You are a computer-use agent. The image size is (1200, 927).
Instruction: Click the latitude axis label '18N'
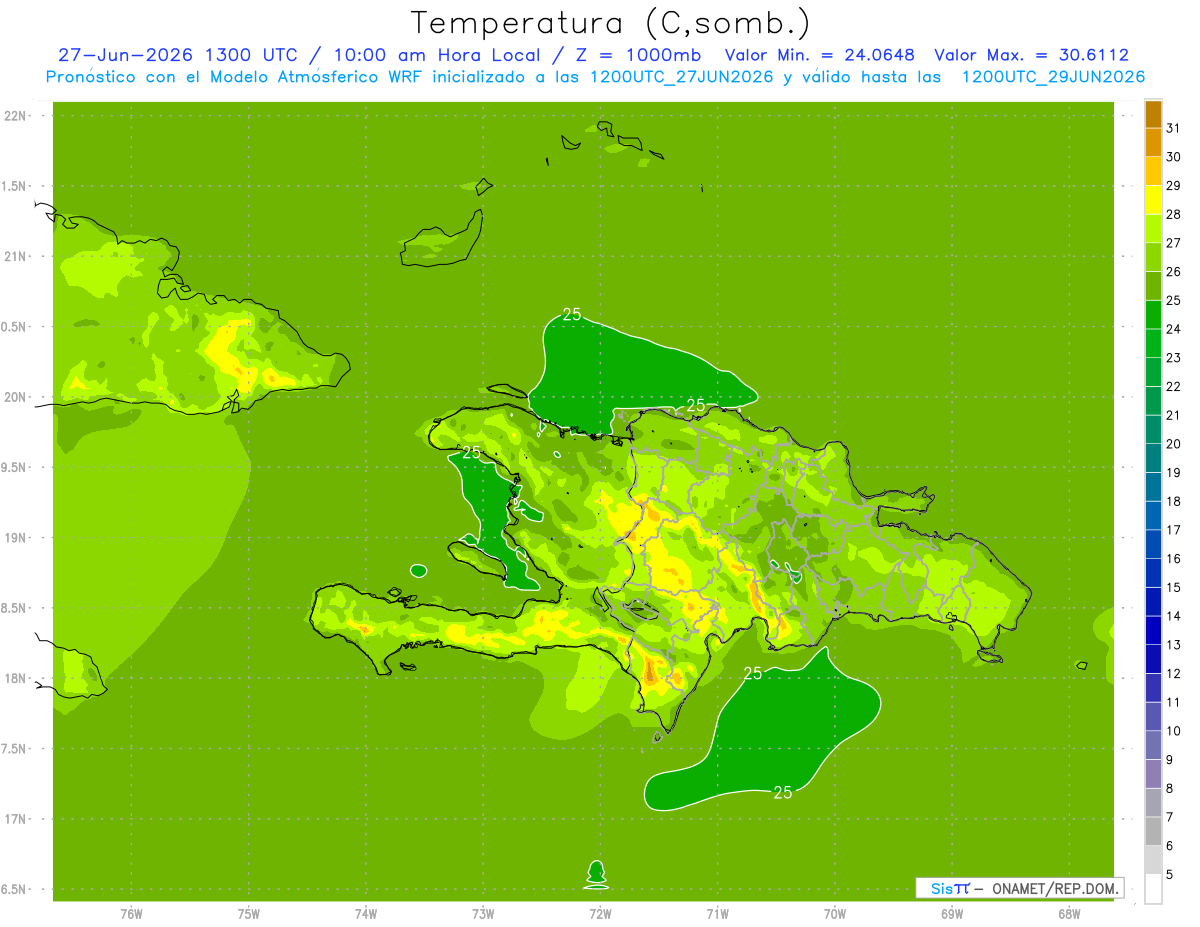coord(15,678)
